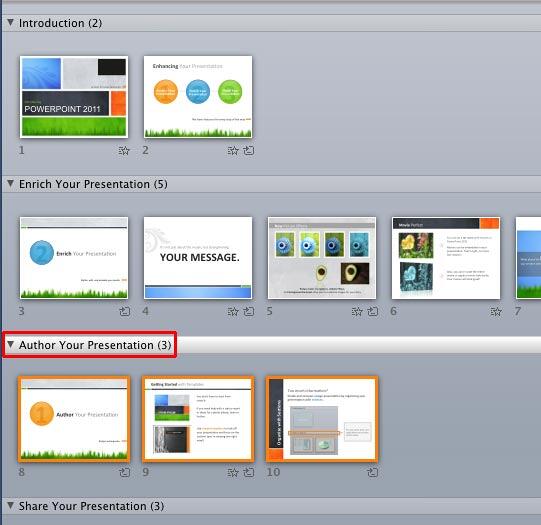Image resolution: width=541 pixels, height=525 pixels.
Task: Select the "Share Your Presentation (3)" section title
Action: [91, 506]
